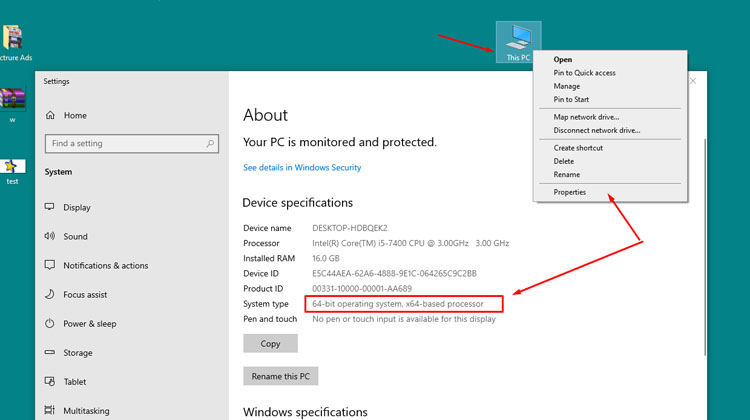The image size is (750, 420).
Task: Click the search magnifier in Find a setting
Action: pos(211,144)
